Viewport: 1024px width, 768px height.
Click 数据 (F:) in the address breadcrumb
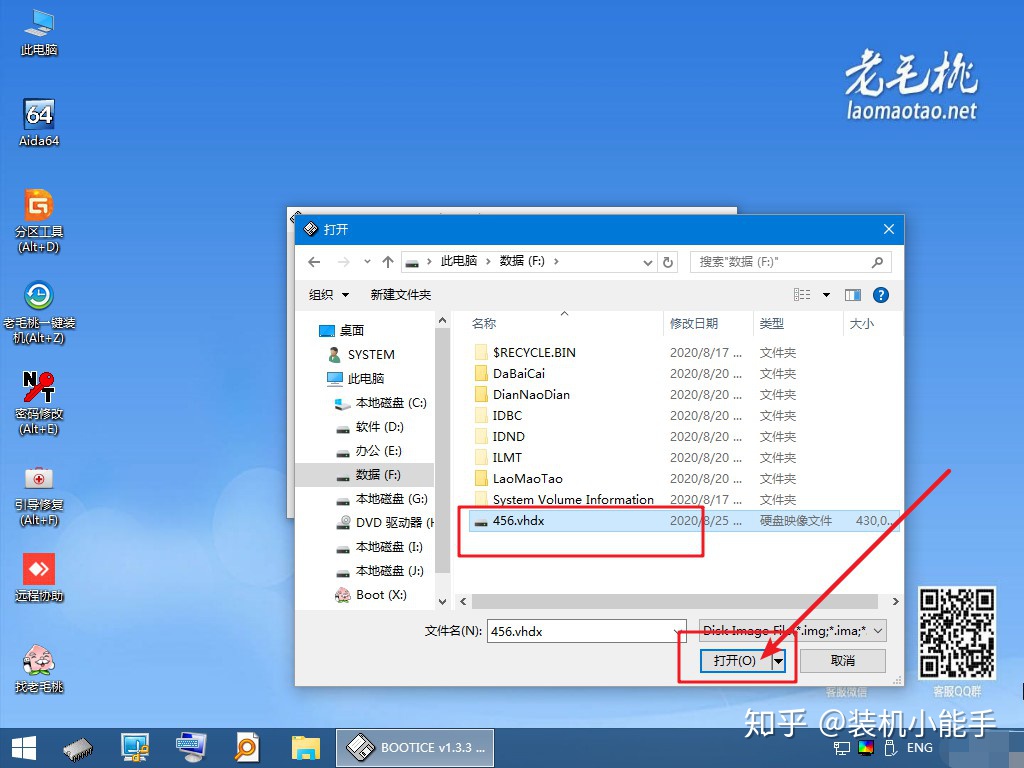522,261
